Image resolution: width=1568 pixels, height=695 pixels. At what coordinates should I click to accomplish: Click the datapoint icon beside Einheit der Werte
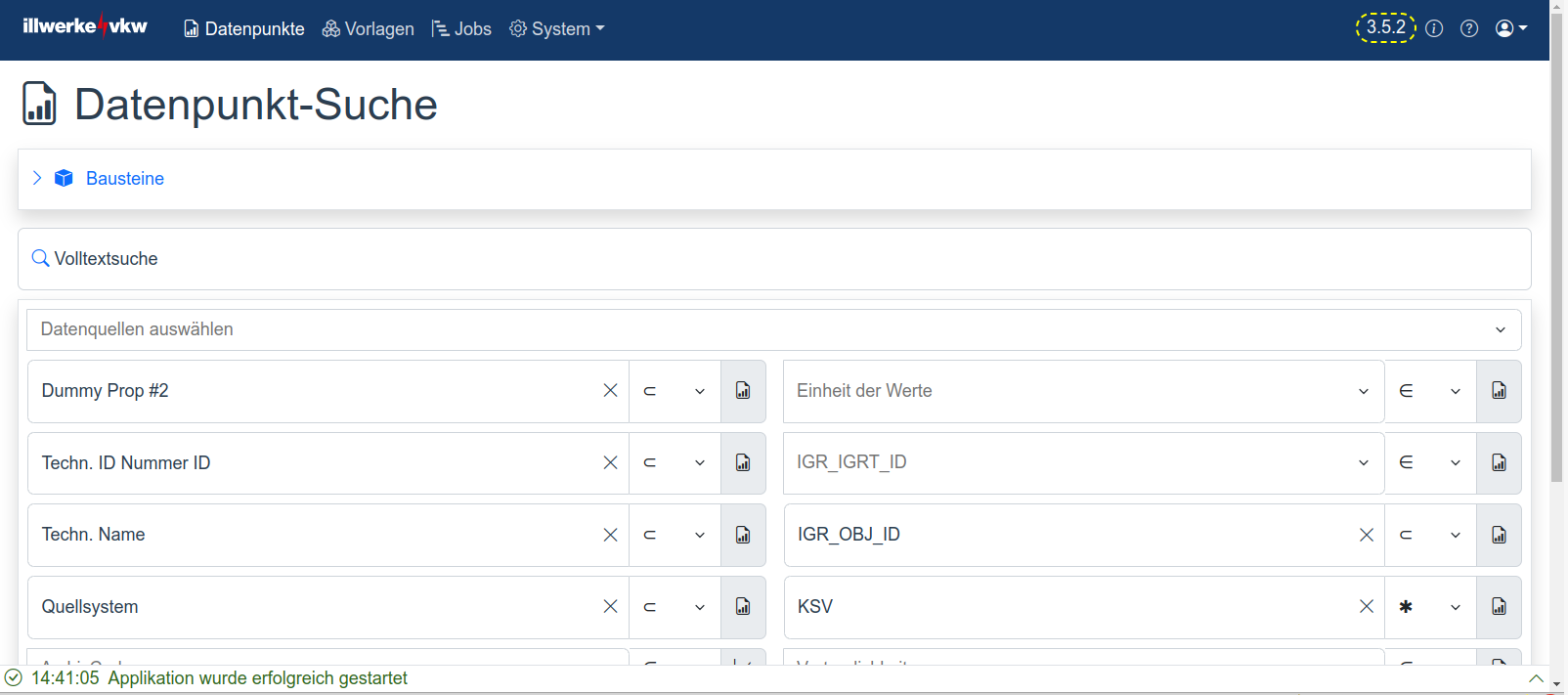[x=1499, y=391]
